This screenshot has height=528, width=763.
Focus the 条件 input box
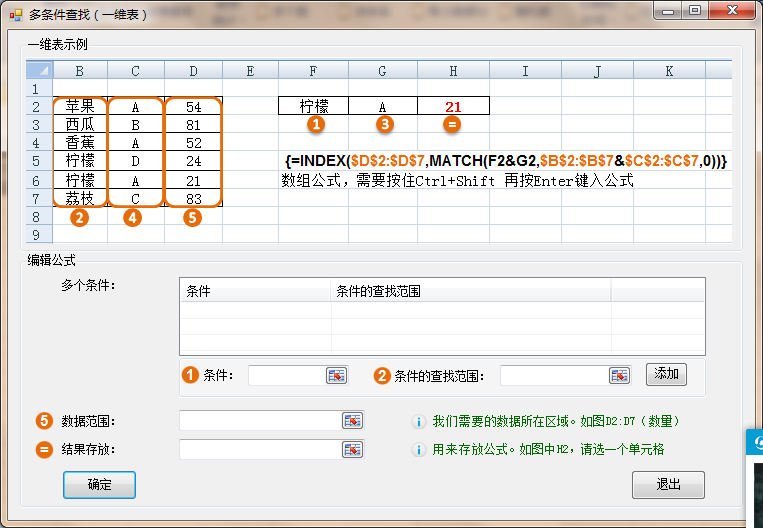click(286, 375)
